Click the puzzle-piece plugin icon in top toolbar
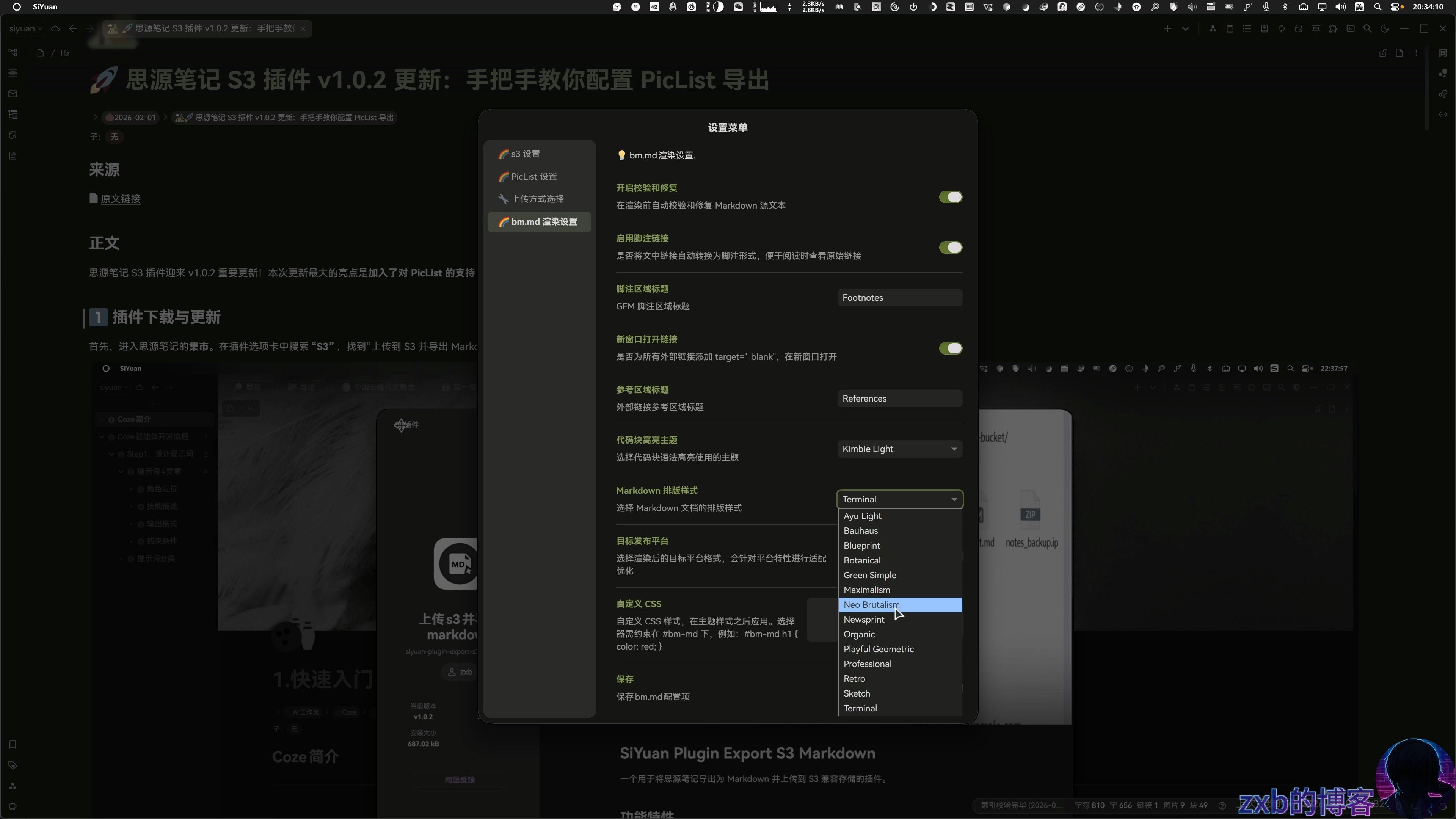The width and height of the screenshot is (1456, 819). pyautogui.click(x=1333, y=29)
